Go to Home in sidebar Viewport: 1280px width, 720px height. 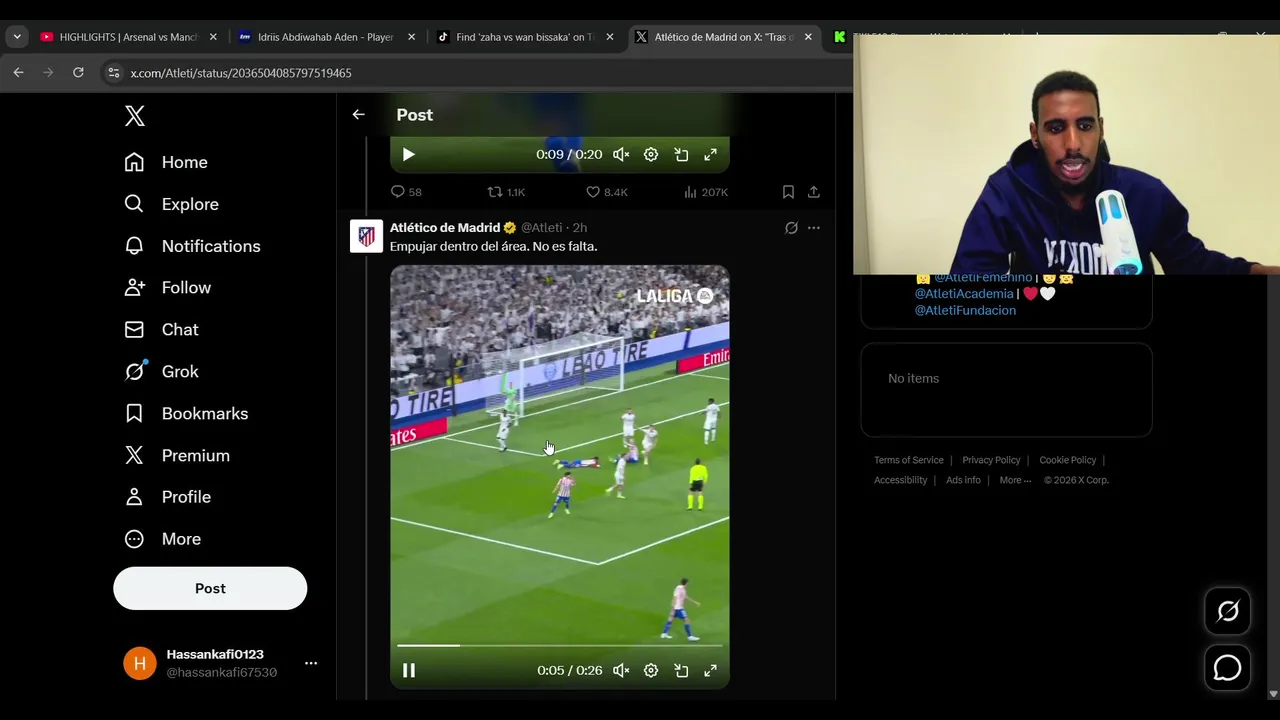tap(166, 162)
